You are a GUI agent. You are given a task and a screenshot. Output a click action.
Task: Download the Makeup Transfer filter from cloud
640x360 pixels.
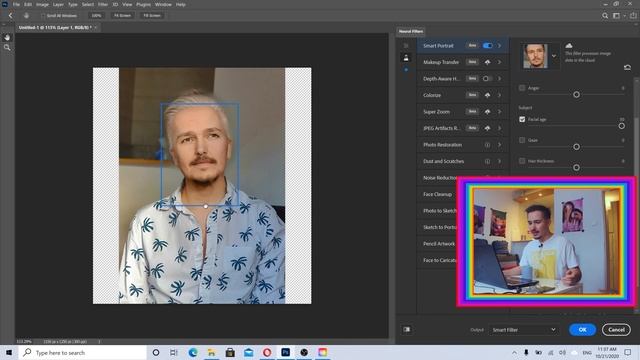point(487,62)
